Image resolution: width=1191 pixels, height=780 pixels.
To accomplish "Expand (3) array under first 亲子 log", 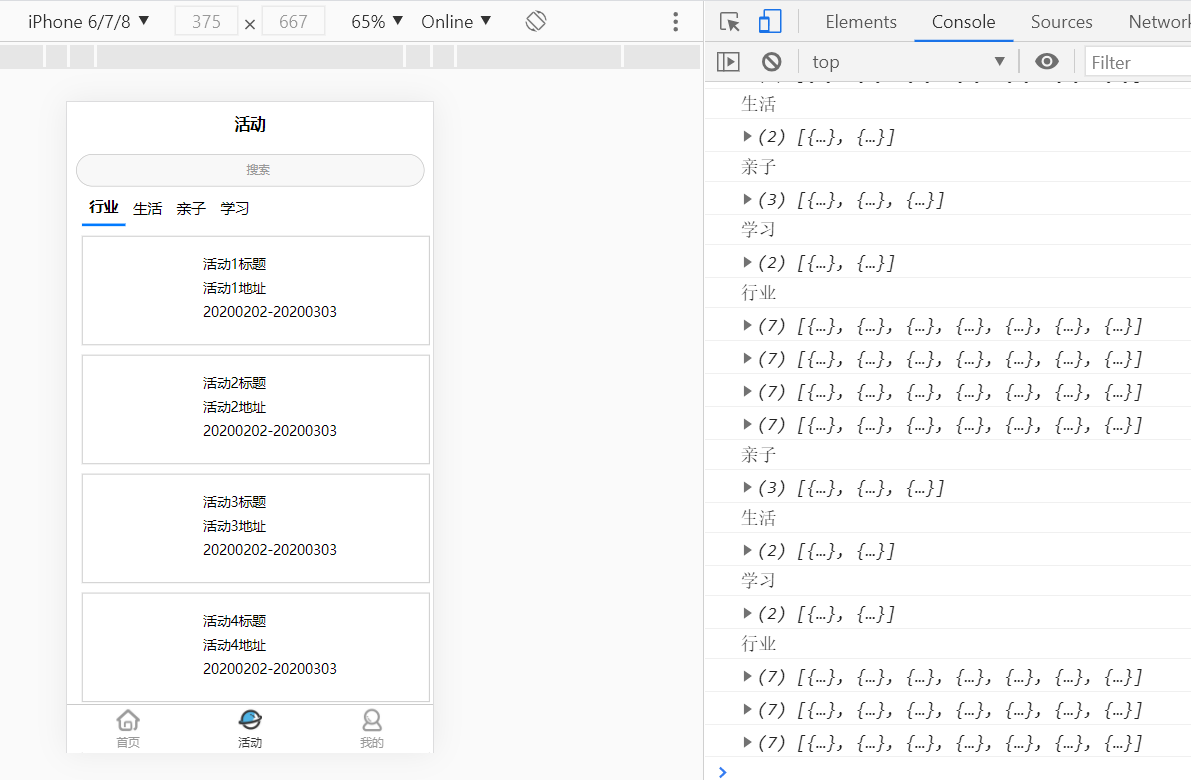I will pyautogui.click(x=747, y=200).
